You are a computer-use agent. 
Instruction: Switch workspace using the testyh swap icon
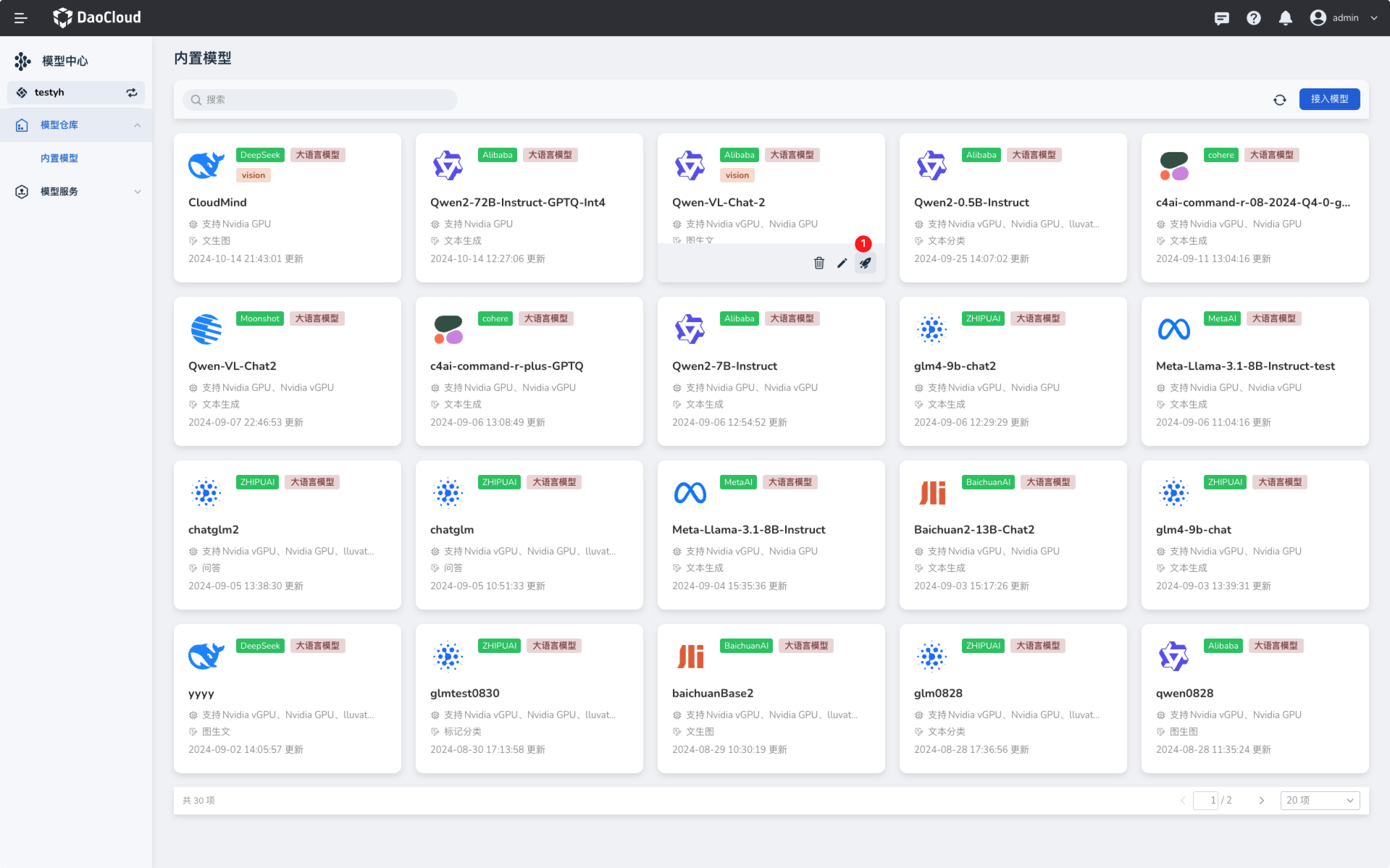132,93
